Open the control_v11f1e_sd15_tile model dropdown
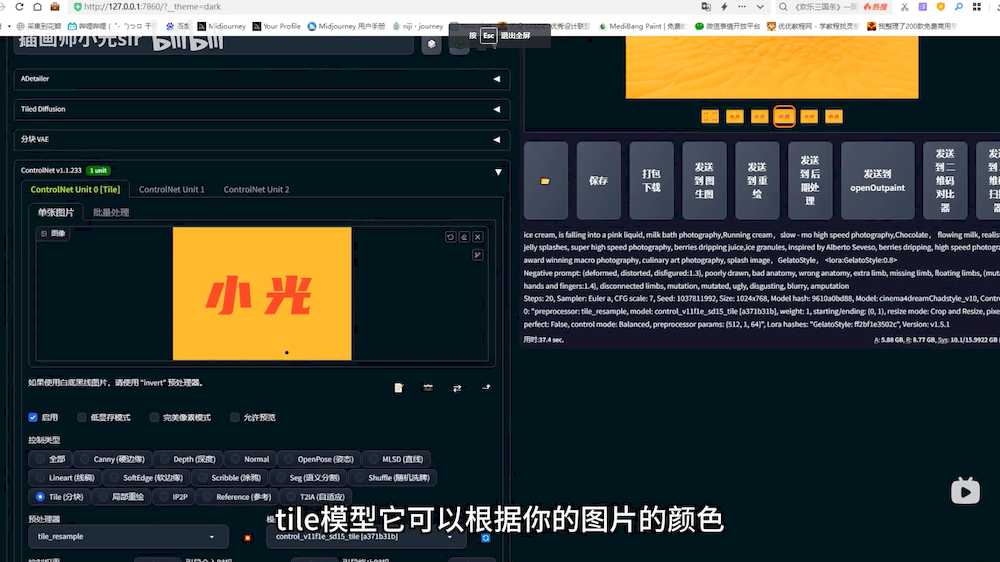The width and height of the screenshot is (1000, 562). (x=365, y=538)
